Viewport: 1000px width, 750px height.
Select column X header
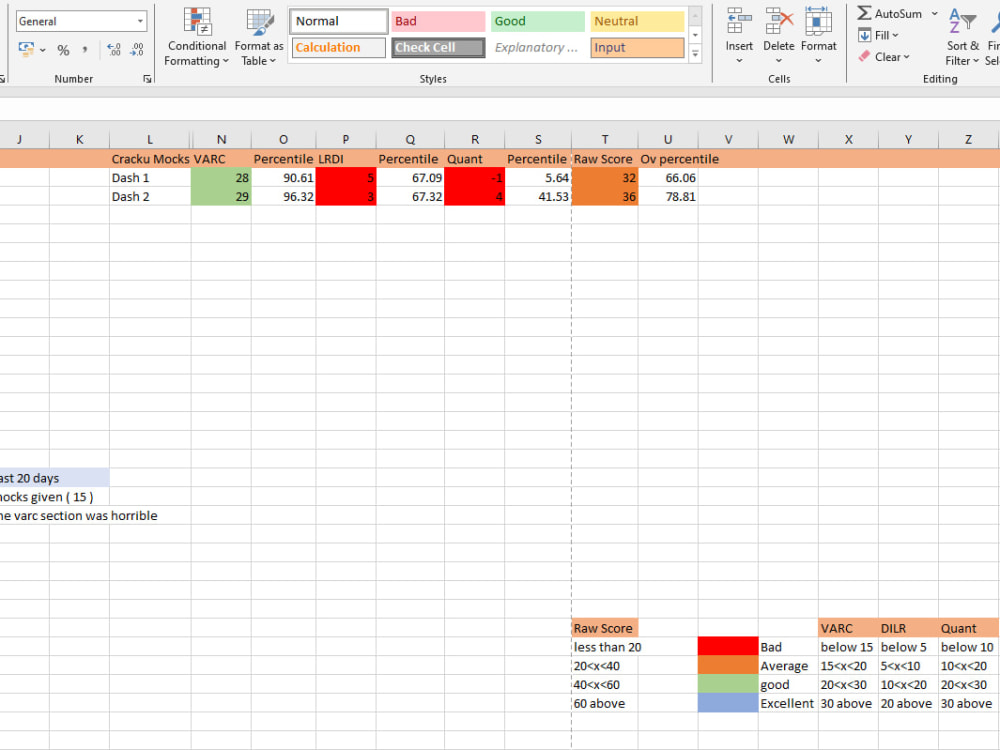(x=848, y=139)
